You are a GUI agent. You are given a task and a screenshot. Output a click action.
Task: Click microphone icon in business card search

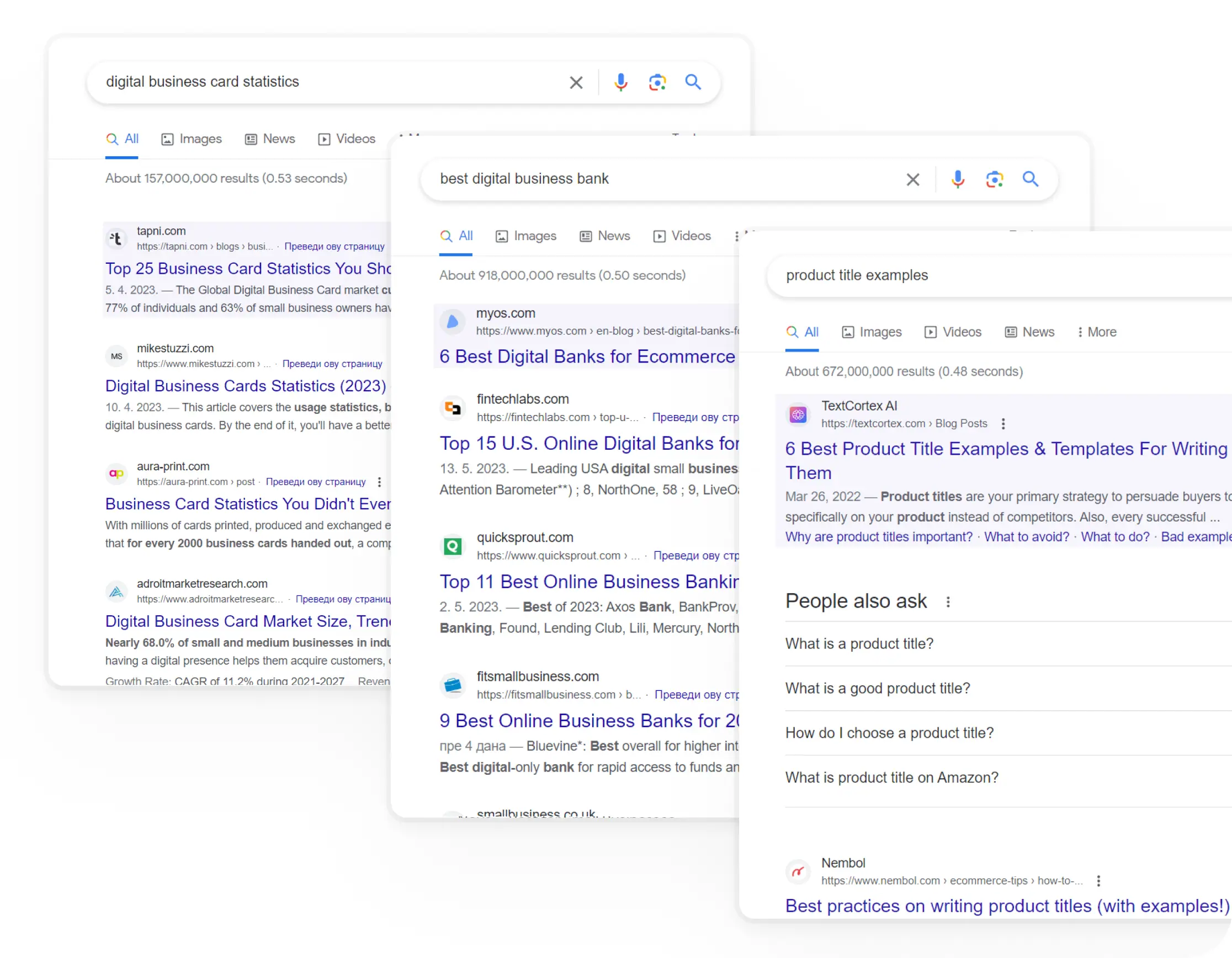[620, 82]
